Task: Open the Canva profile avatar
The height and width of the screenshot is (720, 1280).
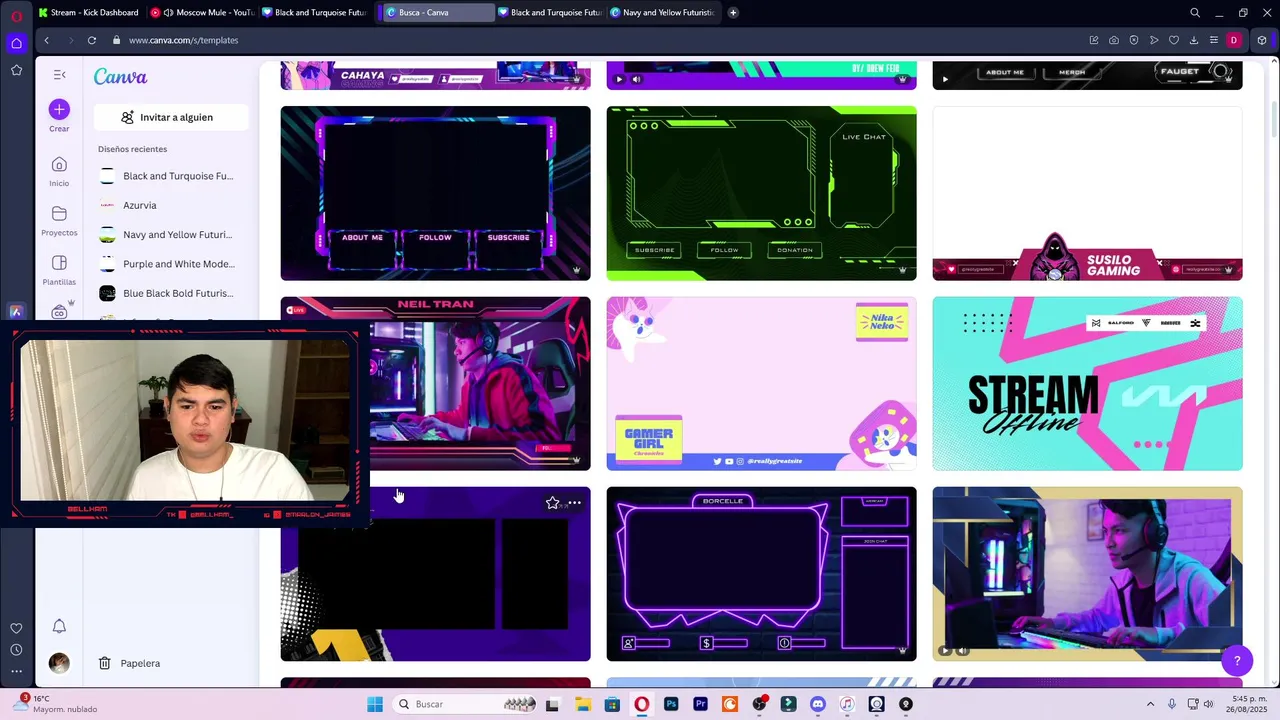Action: (59, 663)
